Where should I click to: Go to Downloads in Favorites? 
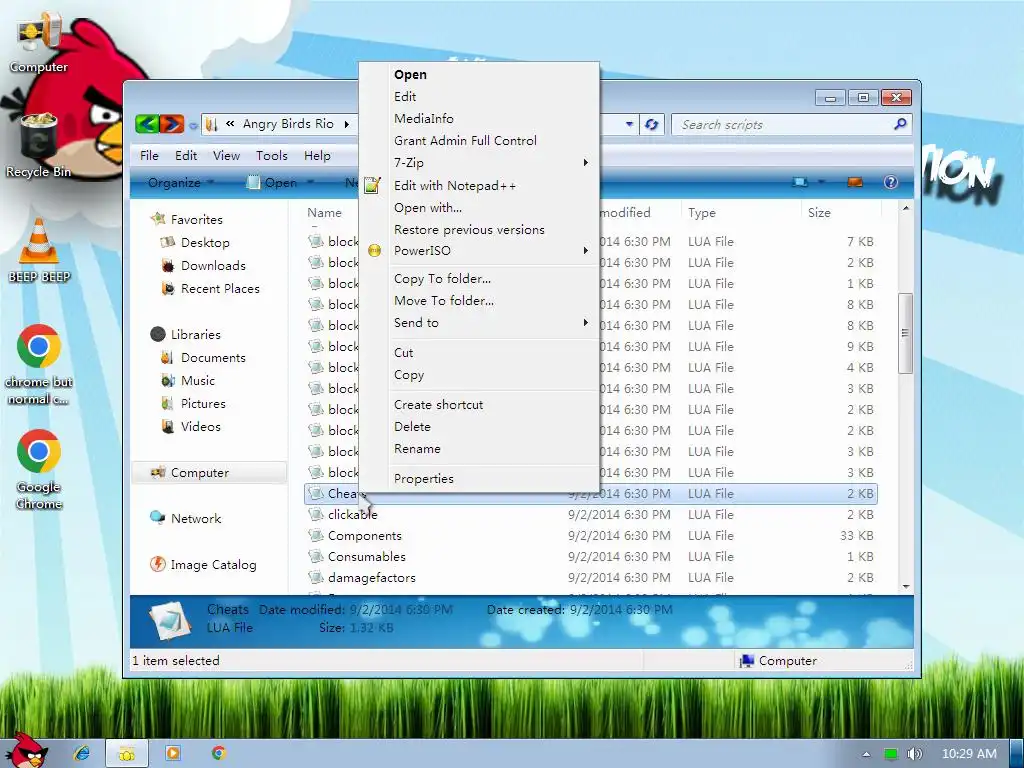(x=213, y=266)
